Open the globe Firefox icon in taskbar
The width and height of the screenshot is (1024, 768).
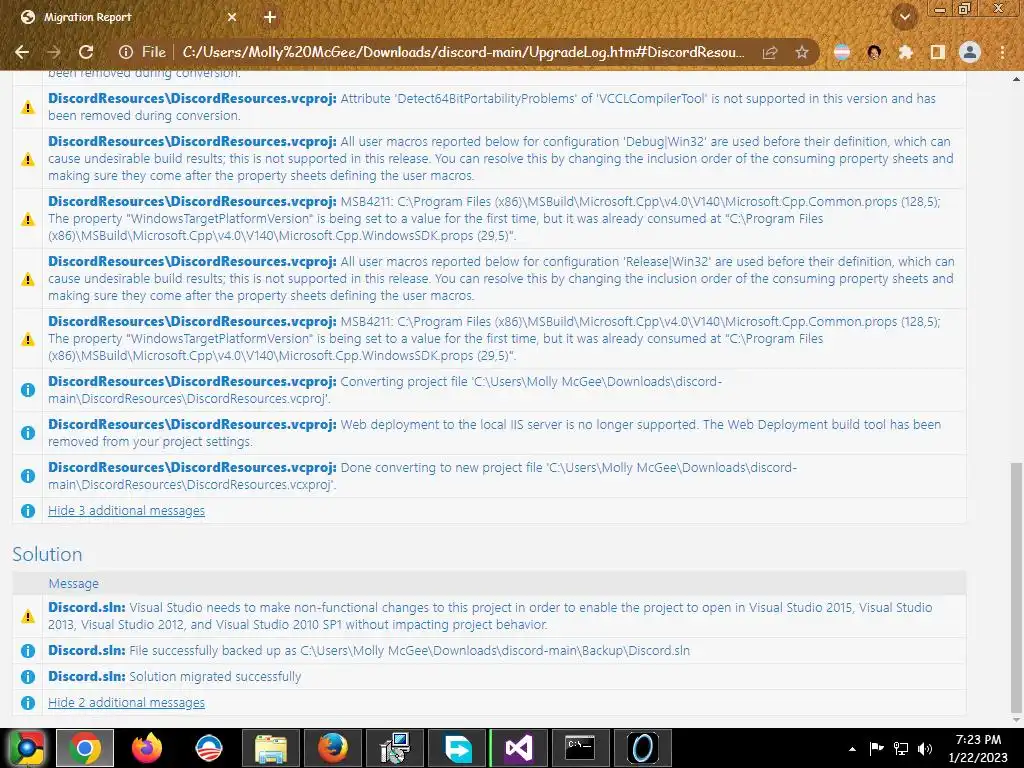[x=332, y=748]
